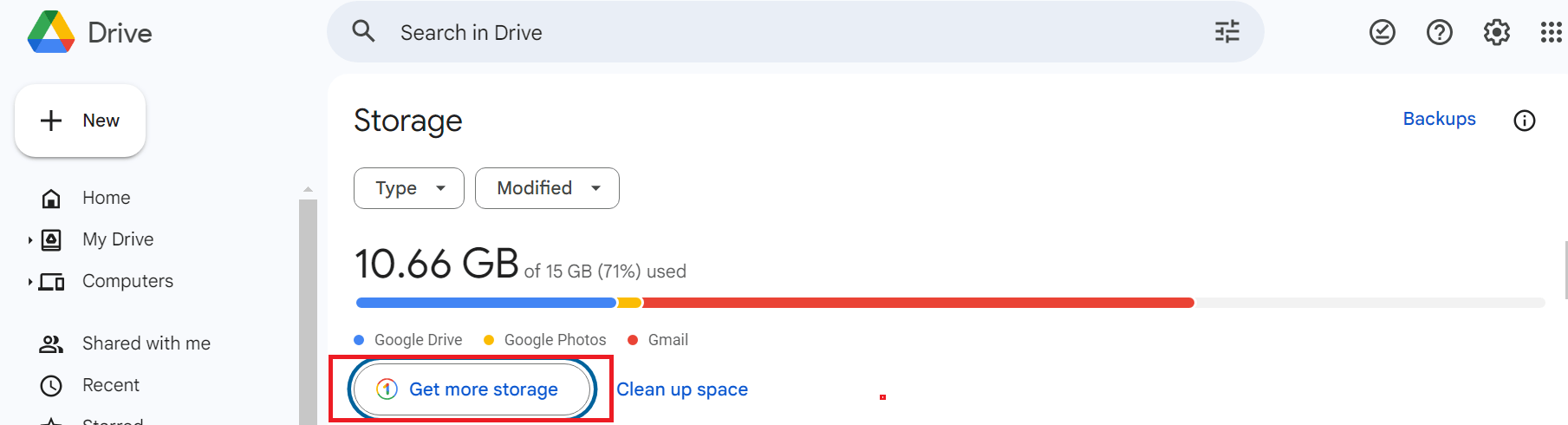Screen dimensions: 1568x425
Task: Expand the My Drive tree arrow
Action: coord(30,240)
